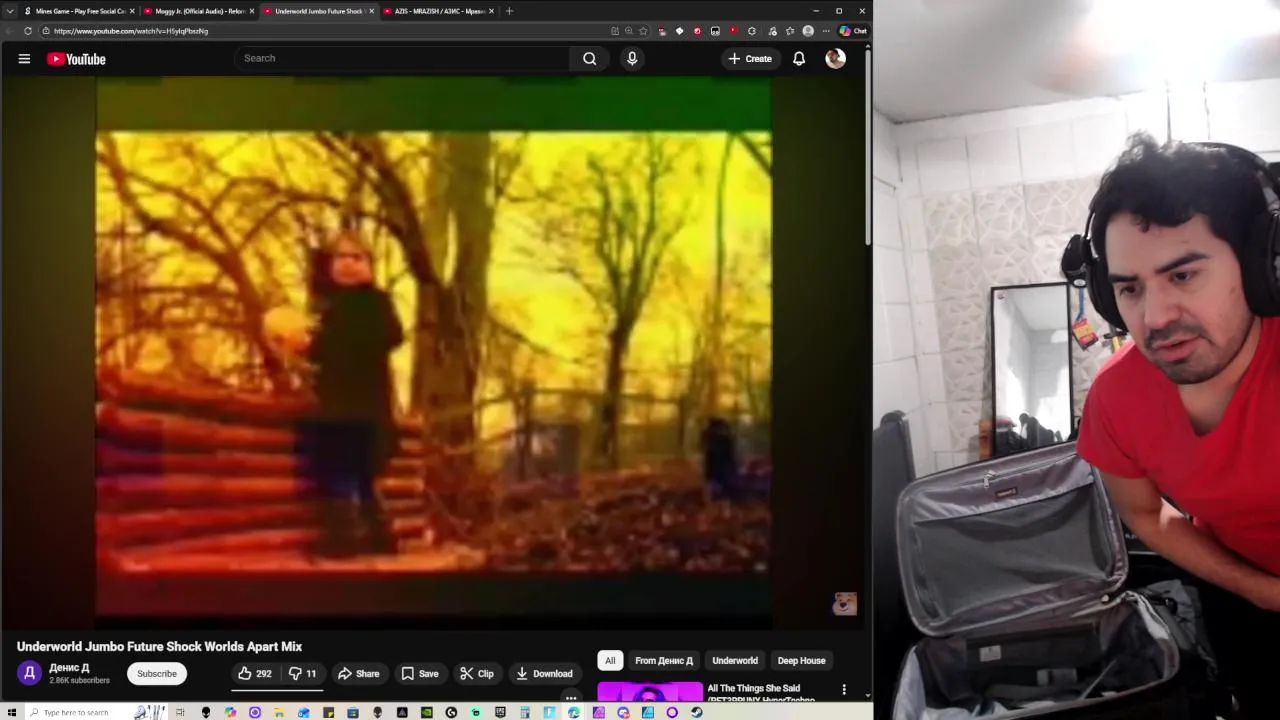The width and height of the screenshot is (1280, 720).
Task: Open Steam from the taskbar
Action: pos(697,713)
